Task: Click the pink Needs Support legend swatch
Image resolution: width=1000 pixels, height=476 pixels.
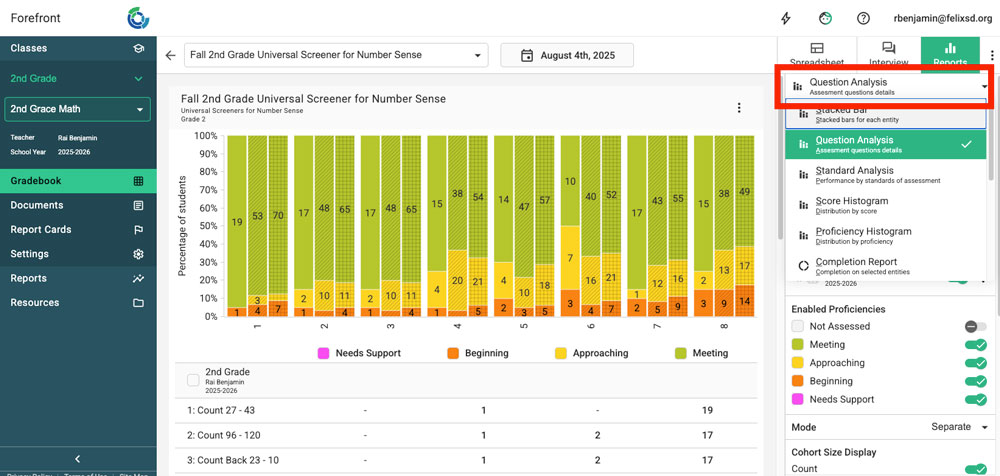Action: pos(323,353)
